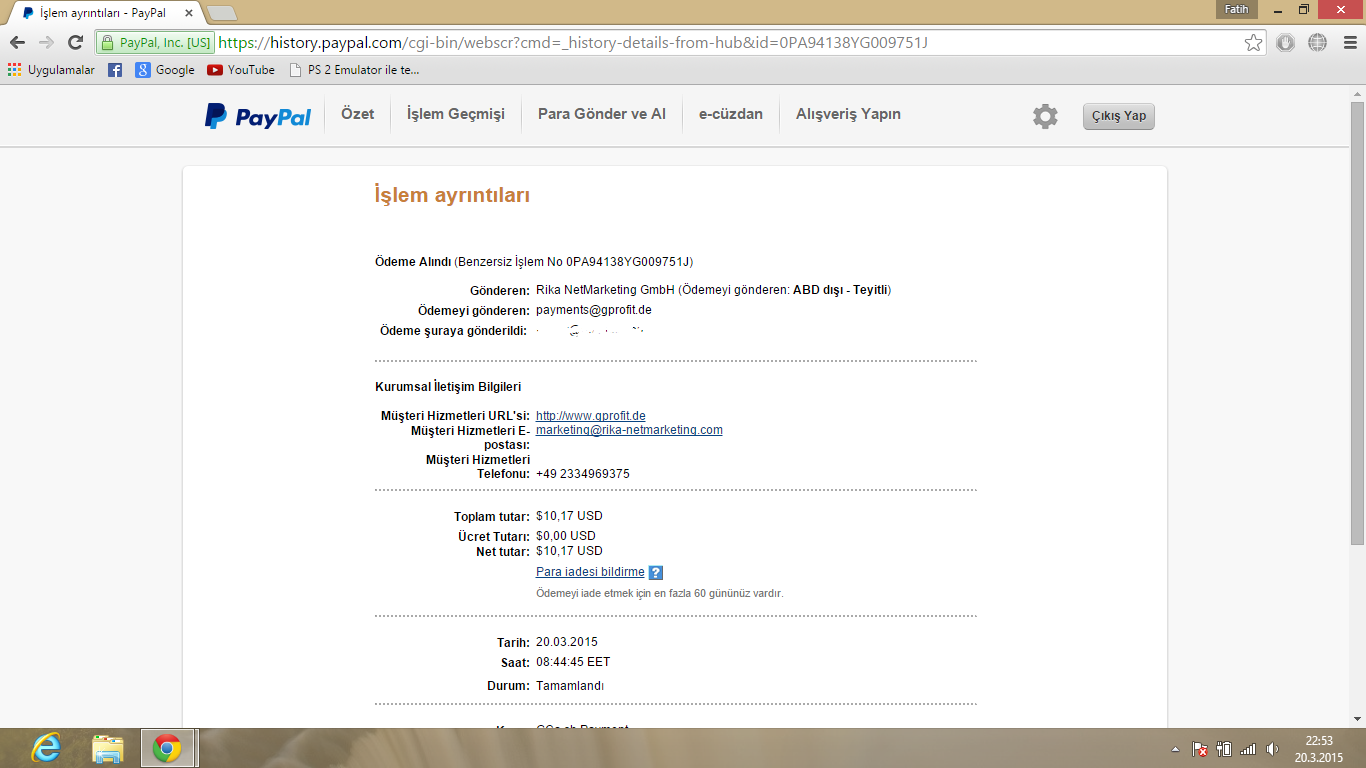This screenshot has height=768, width=1366.
Task: Open the Fatih user profile button
Action: point(1235,9)
